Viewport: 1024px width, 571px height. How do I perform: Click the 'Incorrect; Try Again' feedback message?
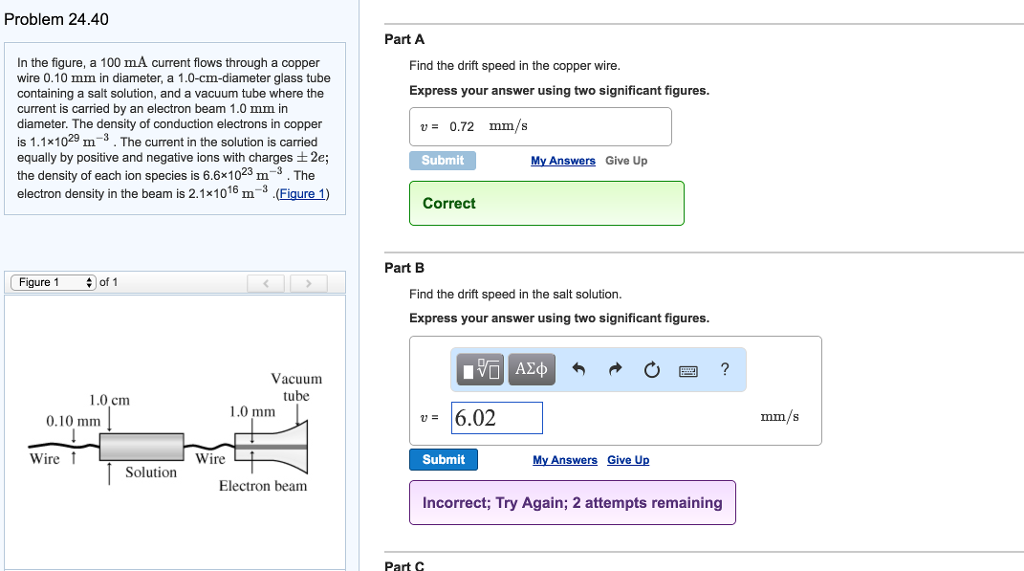point(572,502)
